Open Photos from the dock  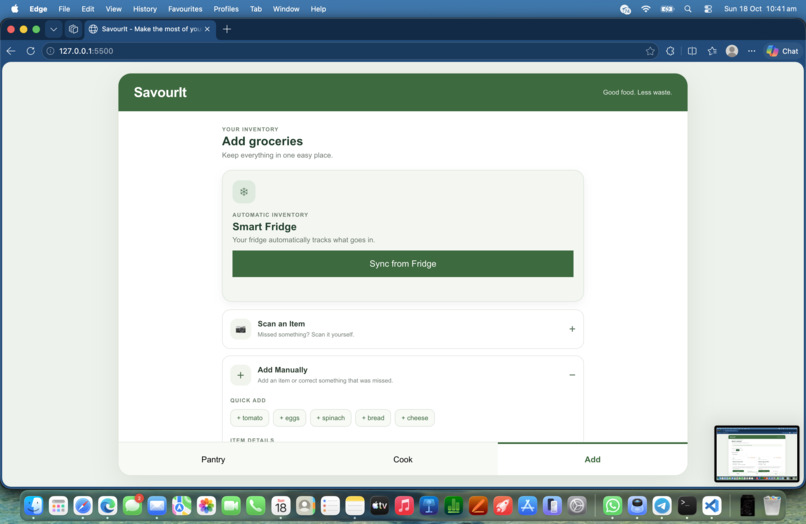point(206,506)
